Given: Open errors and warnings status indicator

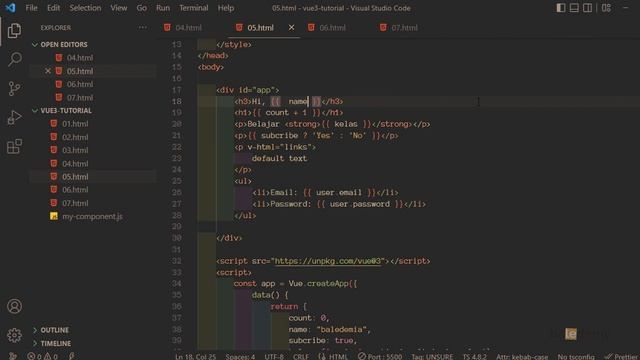Looking at the screenshot, I should click(42, 356).
